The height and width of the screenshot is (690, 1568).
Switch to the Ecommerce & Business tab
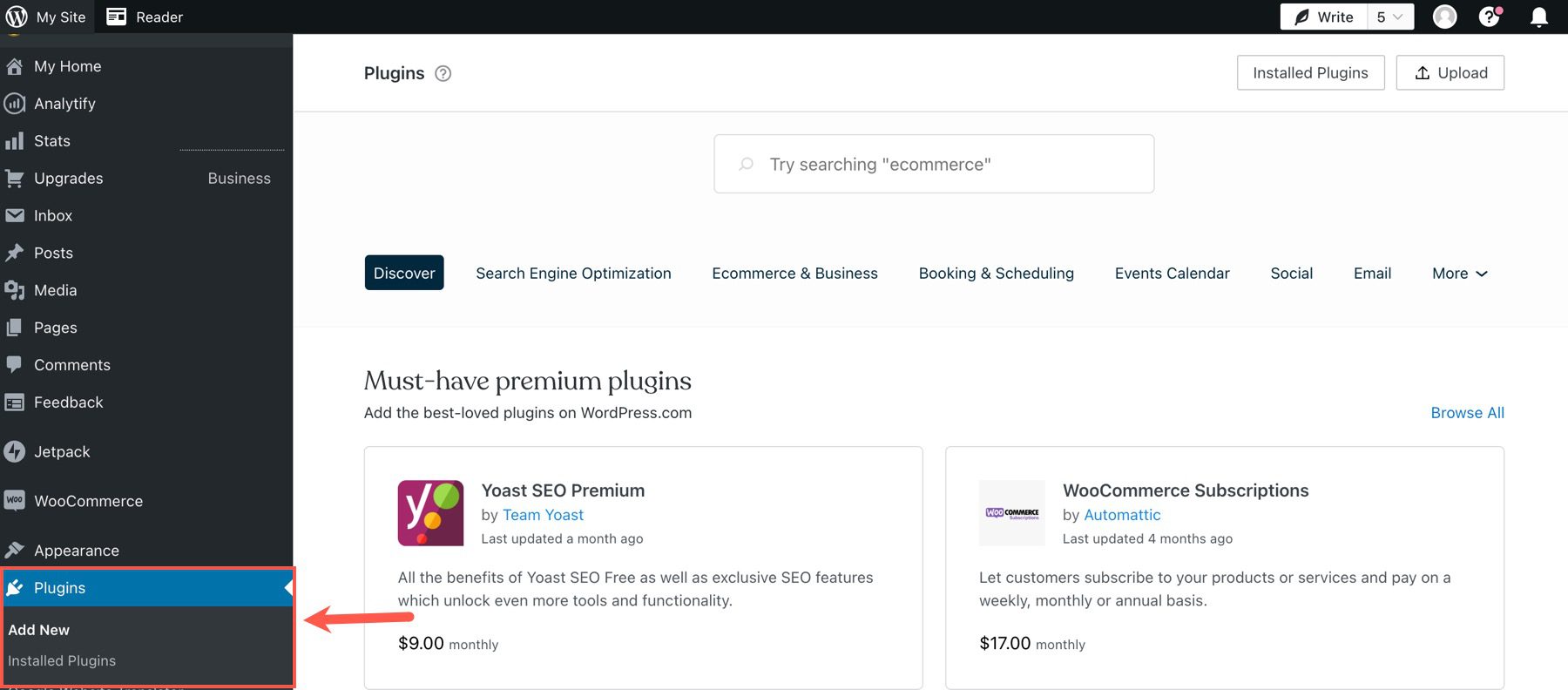pyautogui.click(x=794, y=273)
